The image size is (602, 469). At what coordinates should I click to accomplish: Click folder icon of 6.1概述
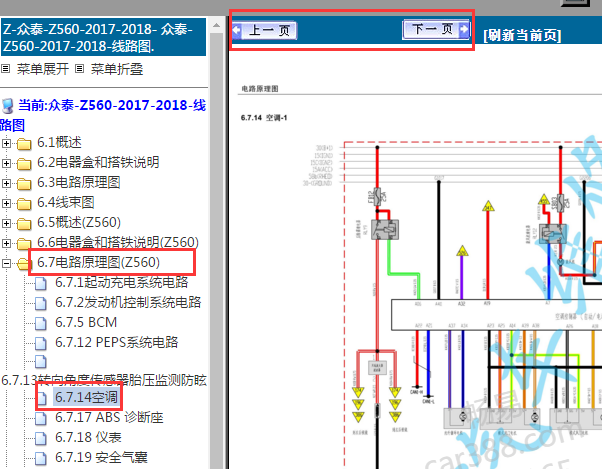point(24,144)
